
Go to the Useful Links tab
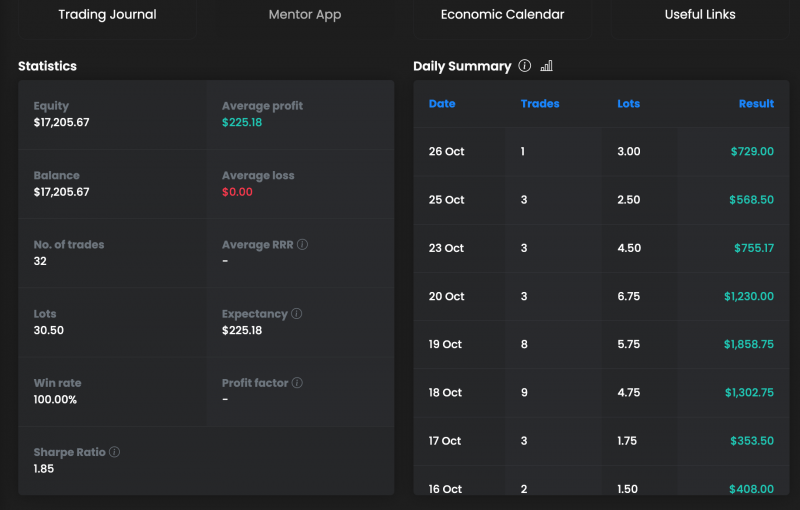[x=700, y=15]
